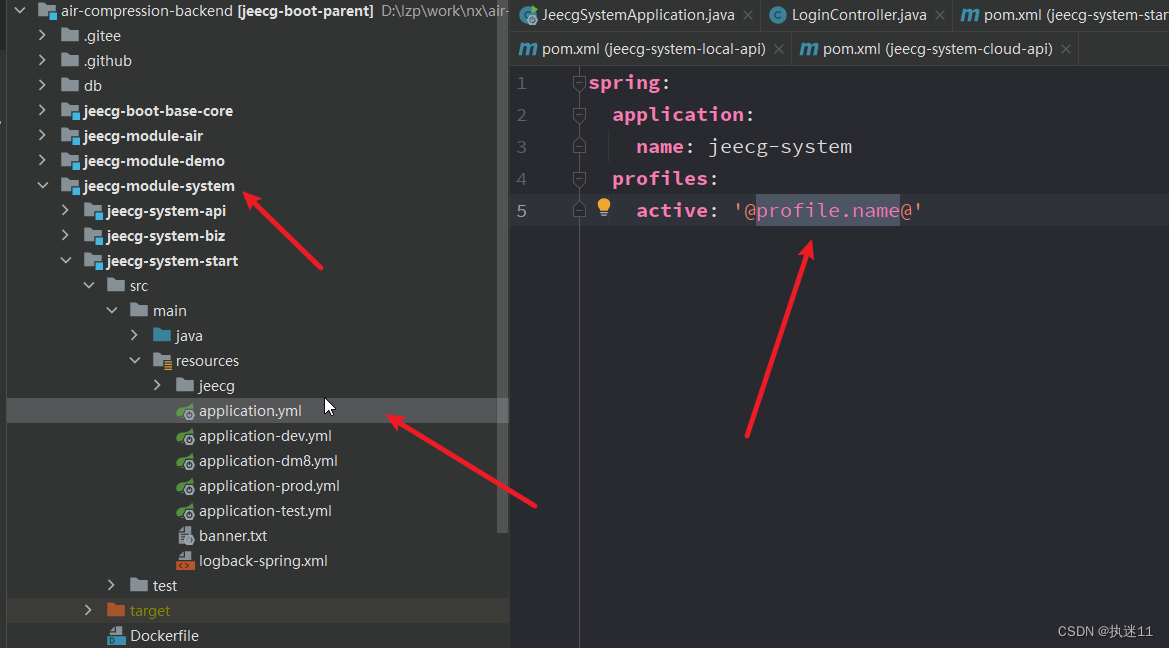Click the application-dm8.yml Spring icon
The height and width of the screenshot is (648, 1169).
tap(185, 462)
